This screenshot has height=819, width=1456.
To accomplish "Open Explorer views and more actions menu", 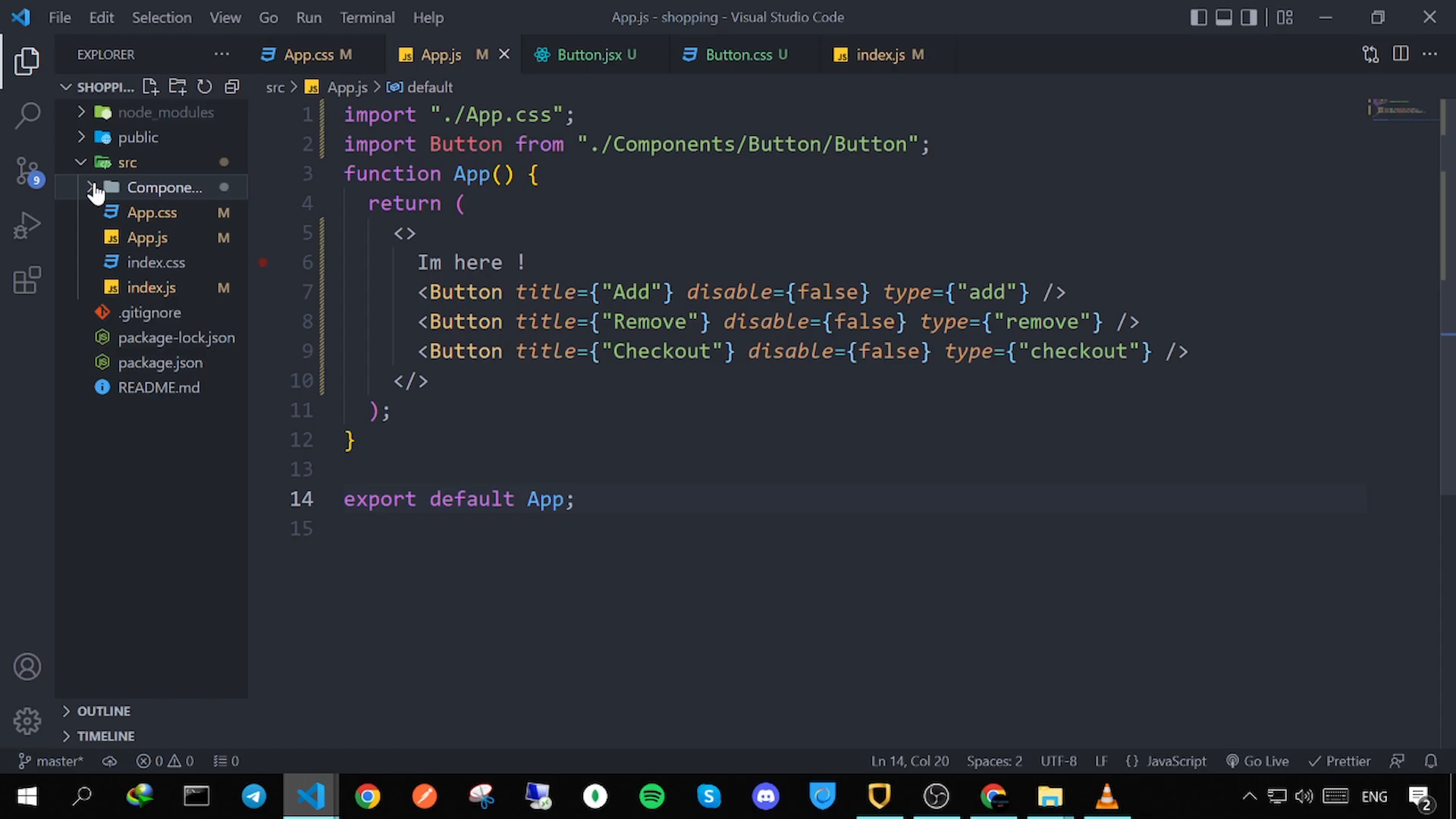I will [221, 55].
